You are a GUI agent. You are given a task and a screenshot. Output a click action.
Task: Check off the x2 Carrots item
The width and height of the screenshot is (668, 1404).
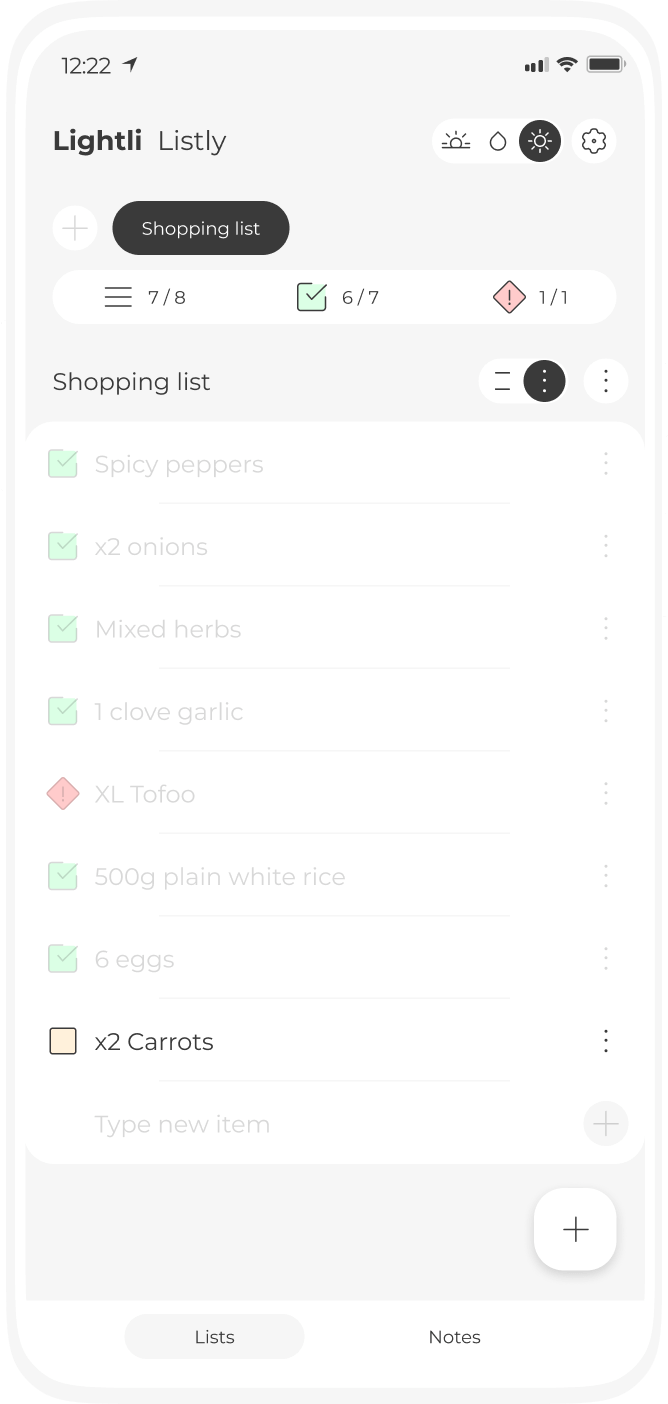coord(62,1041)
